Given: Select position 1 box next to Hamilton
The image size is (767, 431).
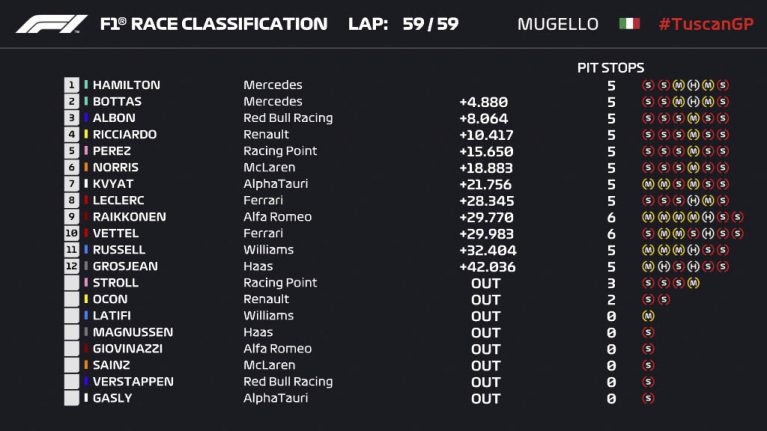Looking at the screenshot, I should 71,85.
